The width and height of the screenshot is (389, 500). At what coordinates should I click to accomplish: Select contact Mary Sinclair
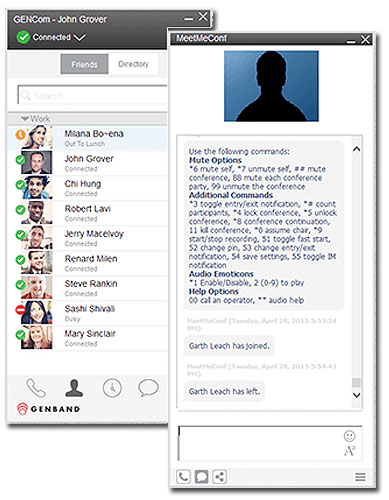[x=88, y=338]
